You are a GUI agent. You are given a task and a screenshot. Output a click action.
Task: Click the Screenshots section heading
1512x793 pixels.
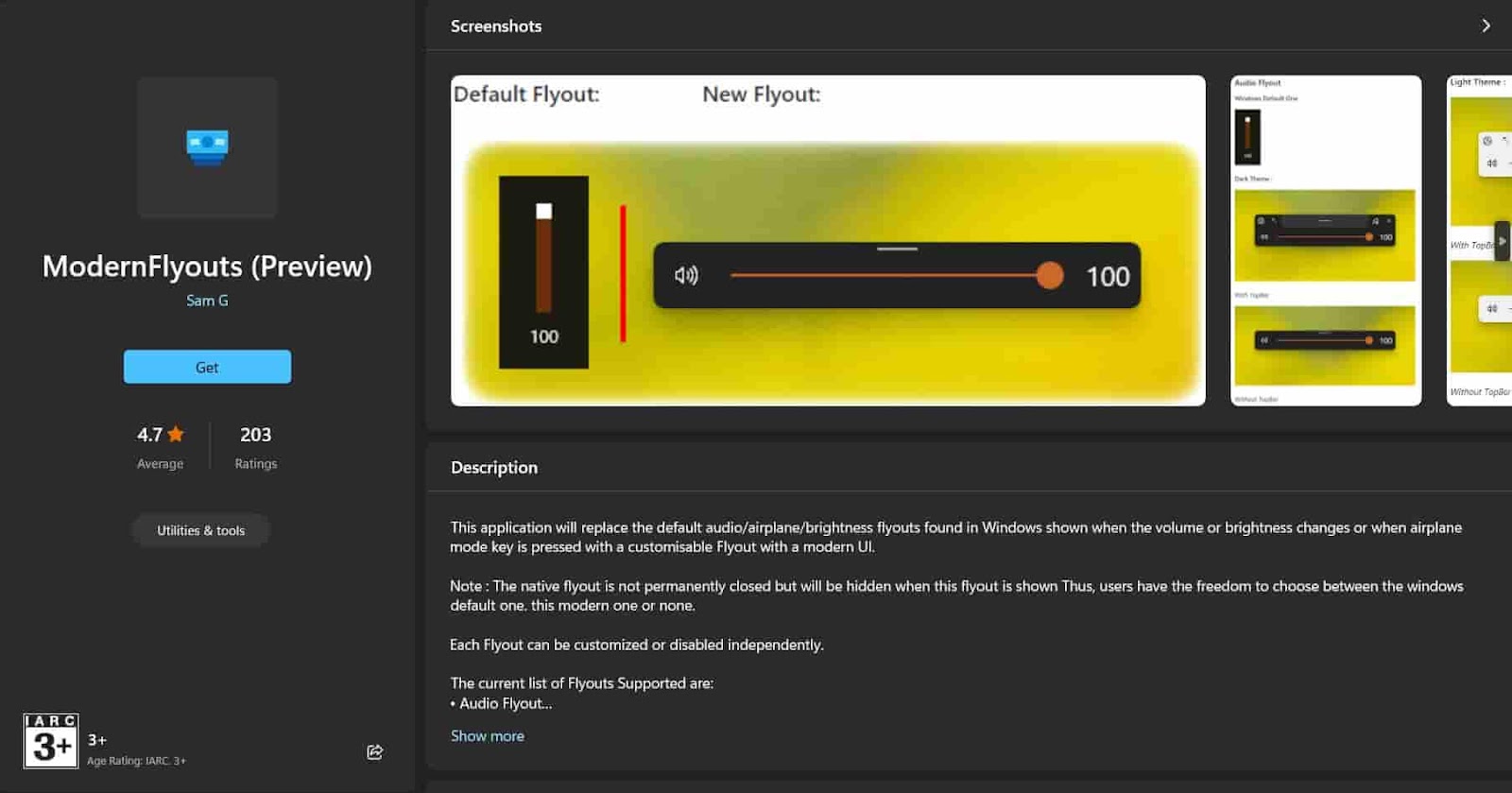(496, 26)
